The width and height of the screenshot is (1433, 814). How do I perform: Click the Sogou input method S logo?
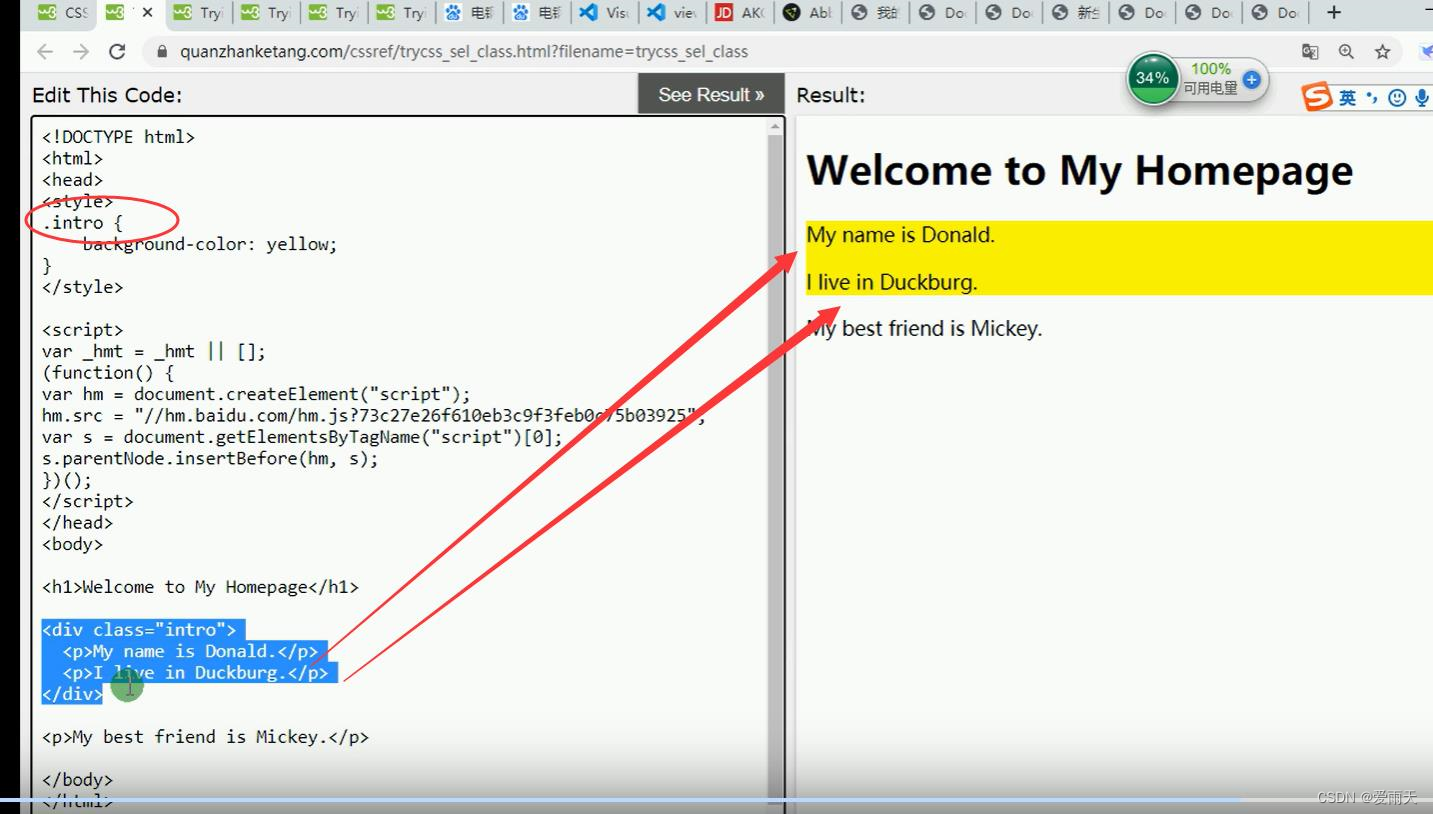[x=1317, y=97]
